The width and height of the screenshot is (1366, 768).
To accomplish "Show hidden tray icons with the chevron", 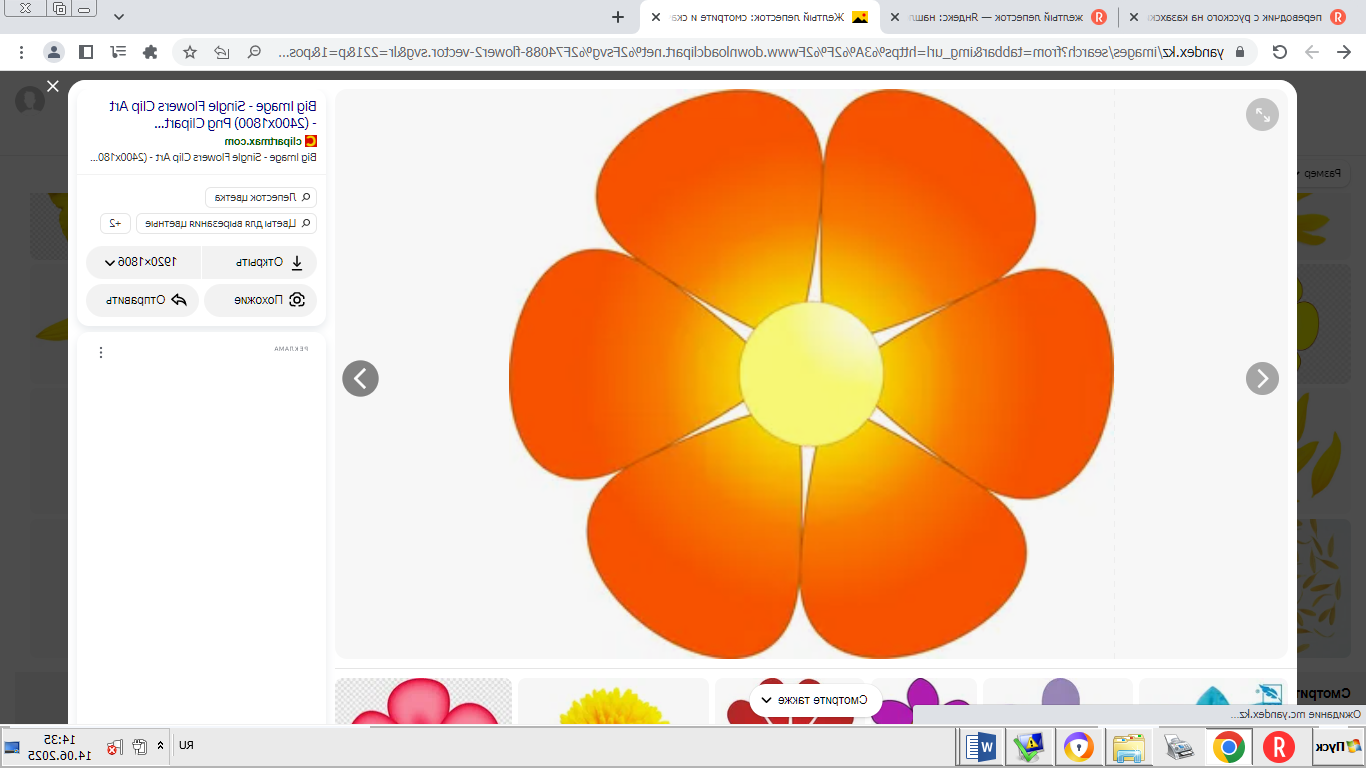I will [x=161, y=746].
